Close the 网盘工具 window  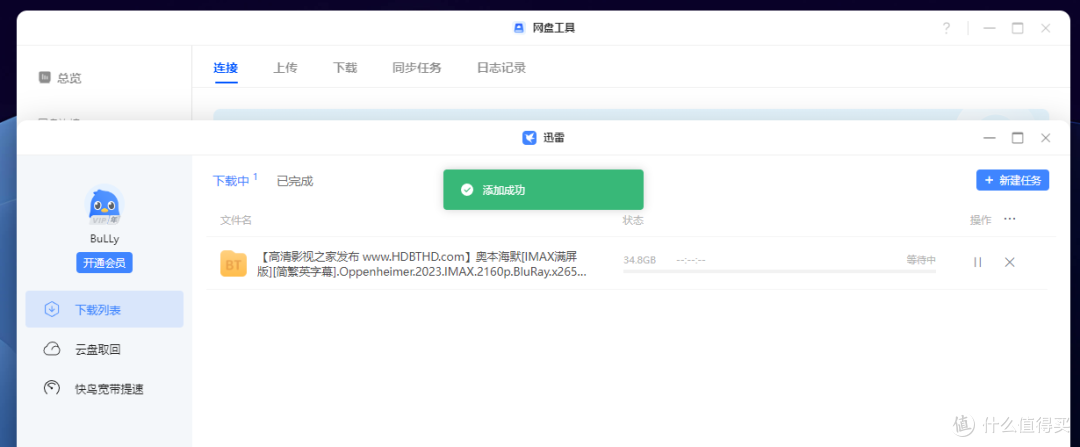coord(1046,28)
